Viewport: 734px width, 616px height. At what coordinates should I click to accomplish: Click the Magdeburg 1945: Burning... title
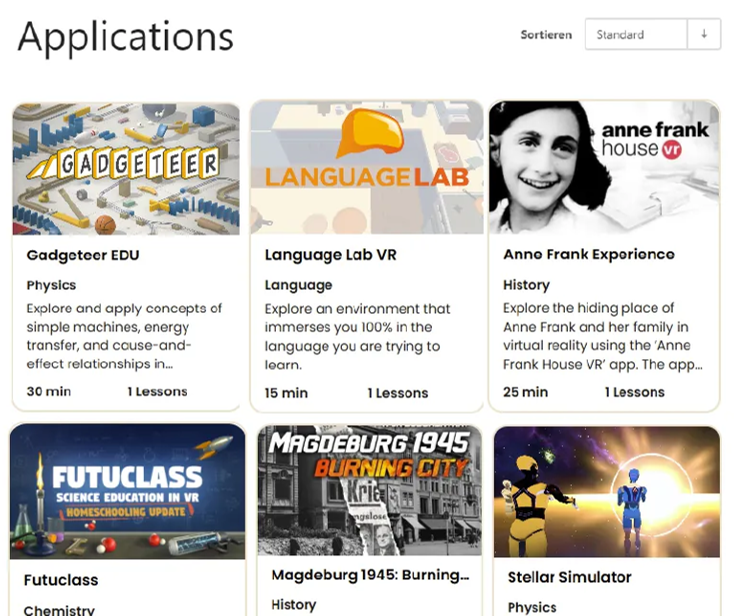click(x=370, y=575)
